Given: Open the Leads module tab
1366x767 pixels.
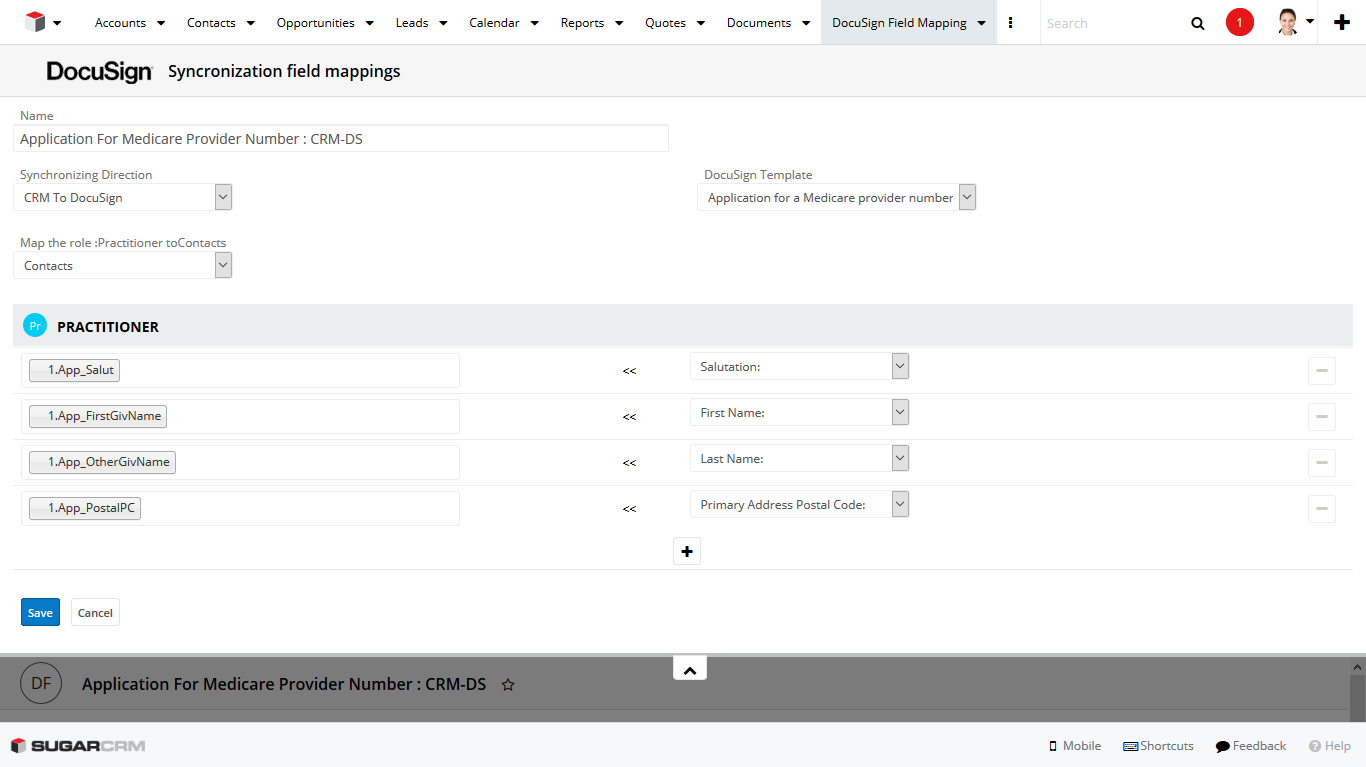Looking at the screenshot, I should pyautogui.click(x=412, y=23).
